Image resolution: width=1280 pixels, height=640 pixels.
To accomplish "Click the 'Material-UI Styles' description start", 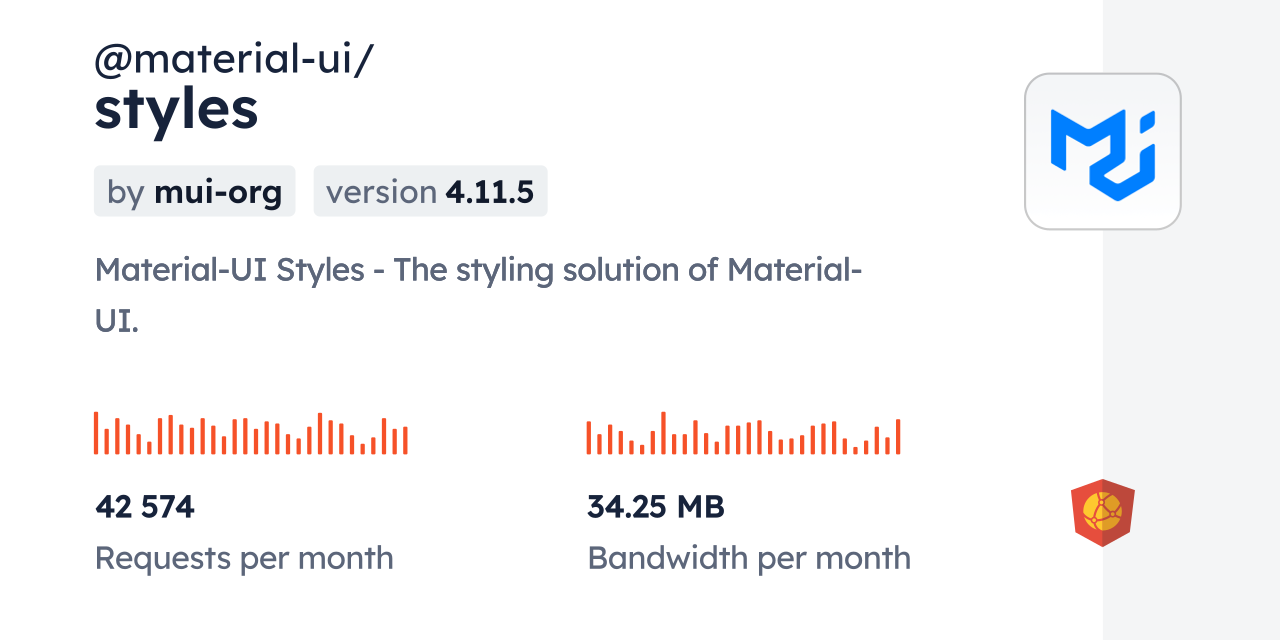I will [x=229, y=270].
